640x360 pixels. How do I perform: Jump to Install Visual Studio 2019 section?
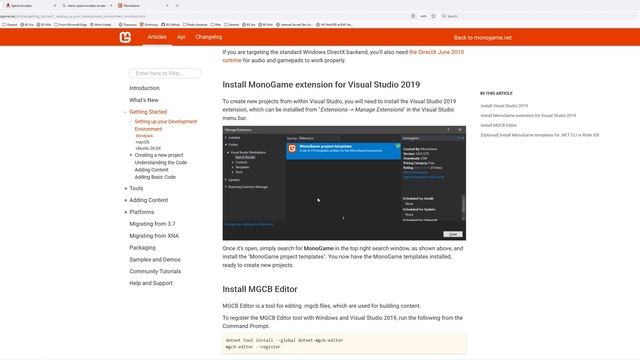pos(504,106)
